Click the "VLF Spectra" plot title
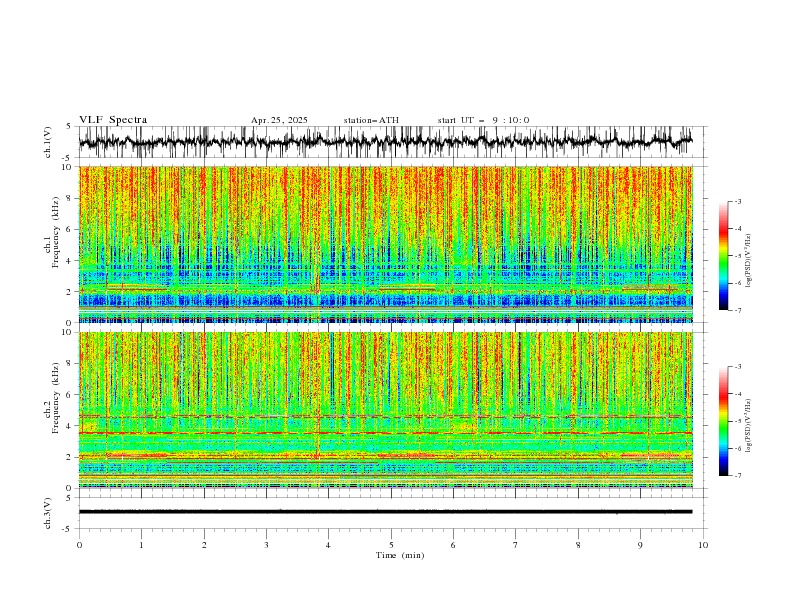792x612 pixels. point(113,120)
